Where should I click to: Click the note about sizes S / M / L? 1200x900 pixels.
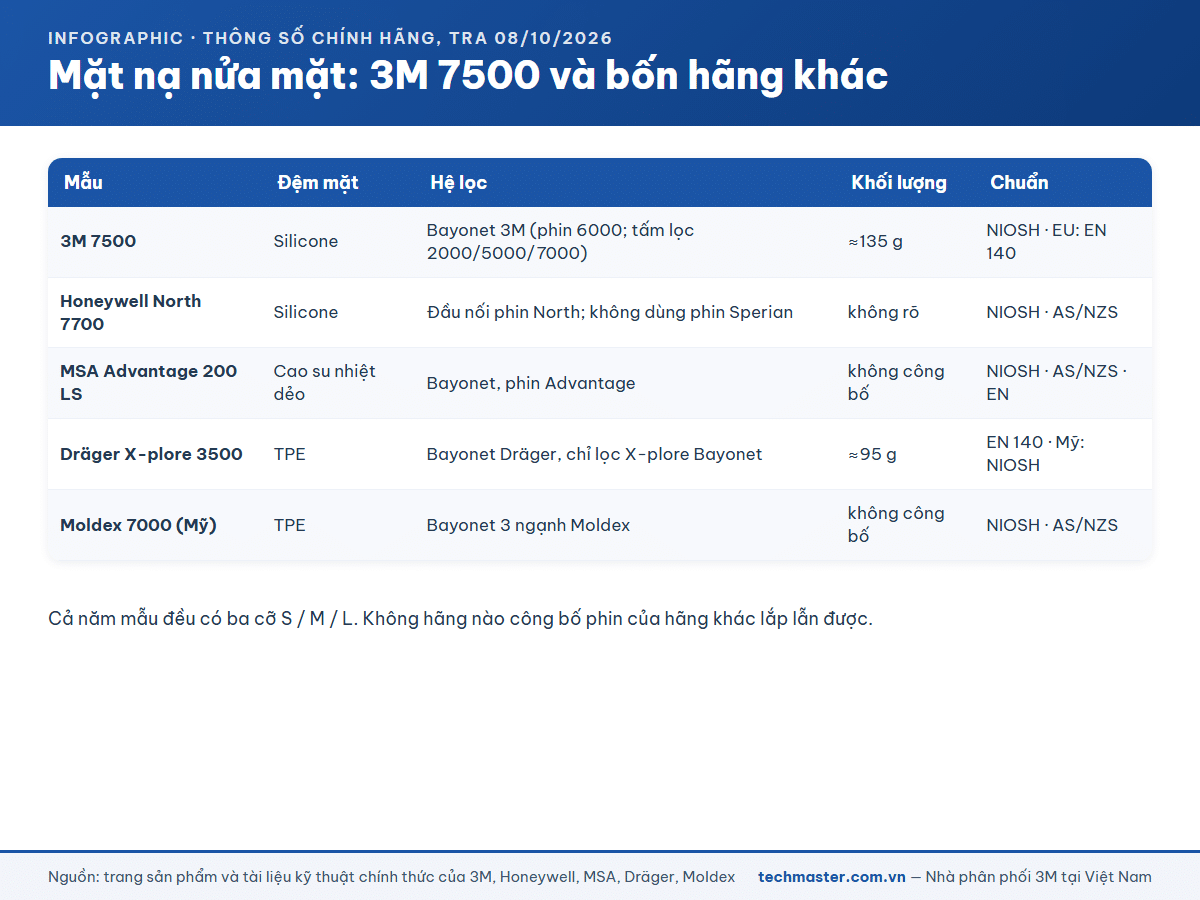coord(460,618)
